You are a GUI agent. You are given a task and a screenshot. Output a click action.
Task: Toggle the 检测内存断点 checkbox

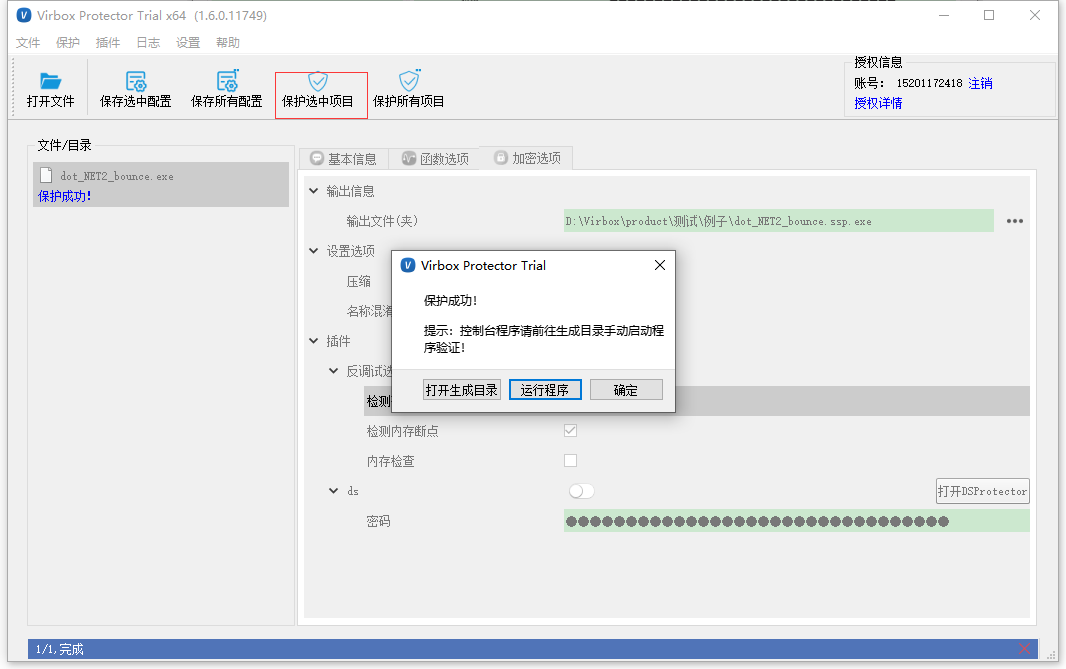click(570, 430)
